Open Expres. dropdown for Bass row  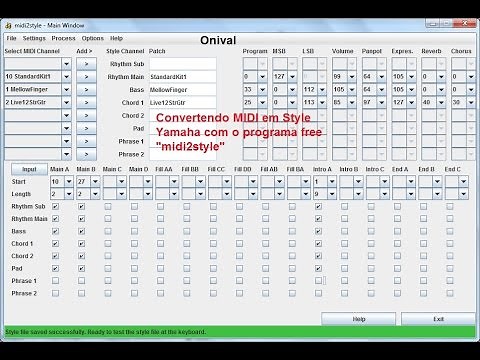click(x=411, y=90)
